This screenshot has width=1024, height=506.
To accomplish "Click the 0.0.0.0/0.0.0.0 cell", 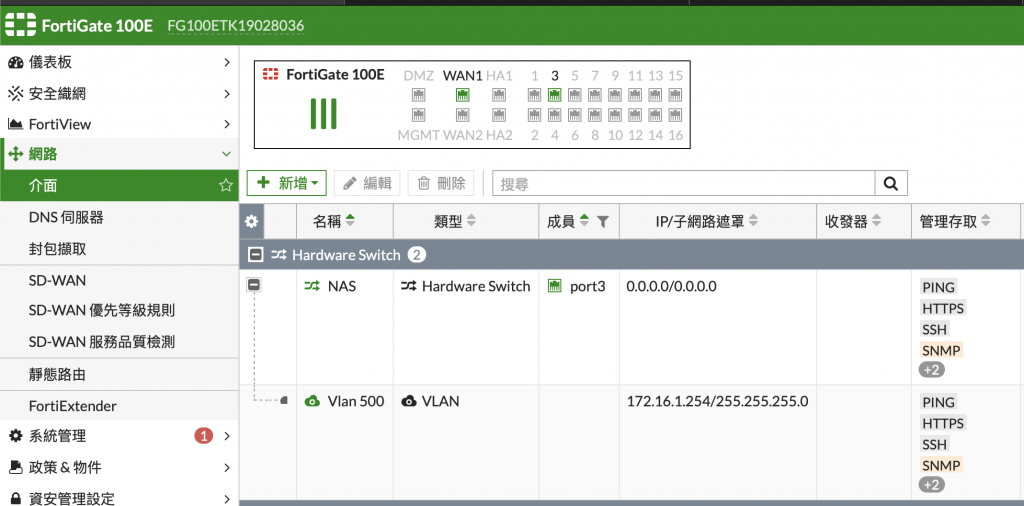I will point(671,286).
